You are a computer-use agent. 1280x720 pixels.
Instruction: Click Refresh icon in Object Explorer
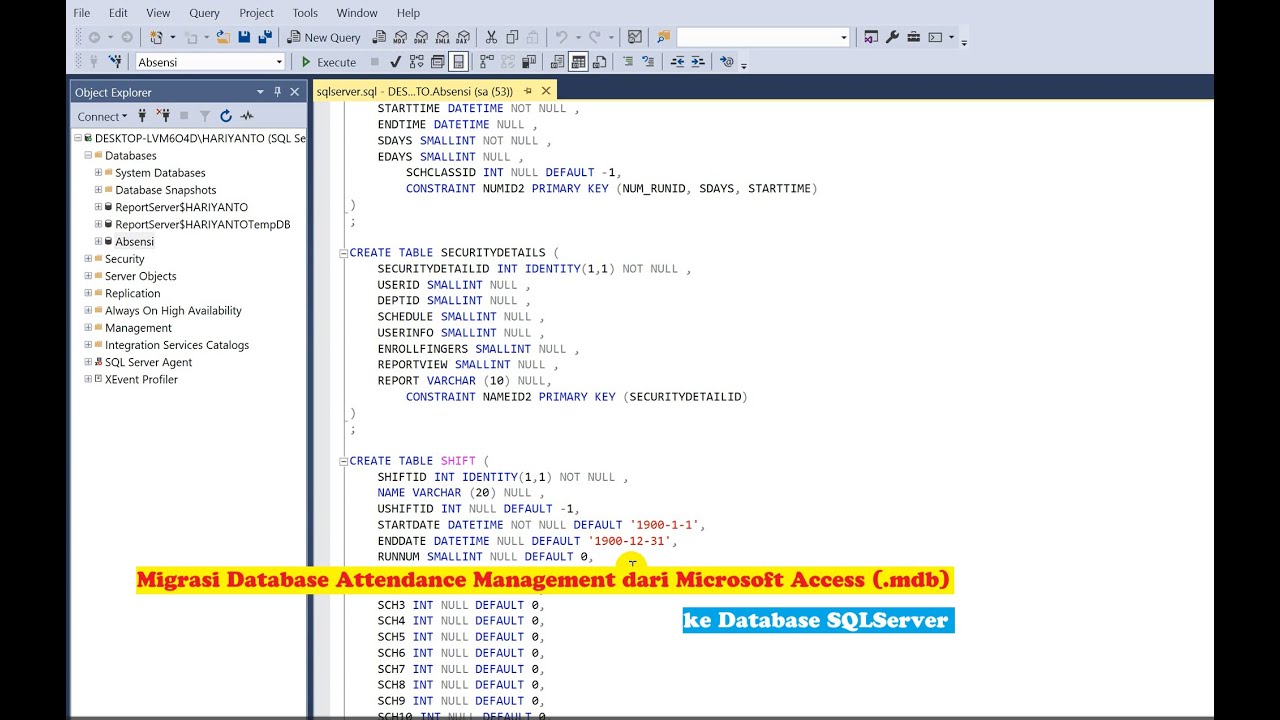[x=226, y=116]
